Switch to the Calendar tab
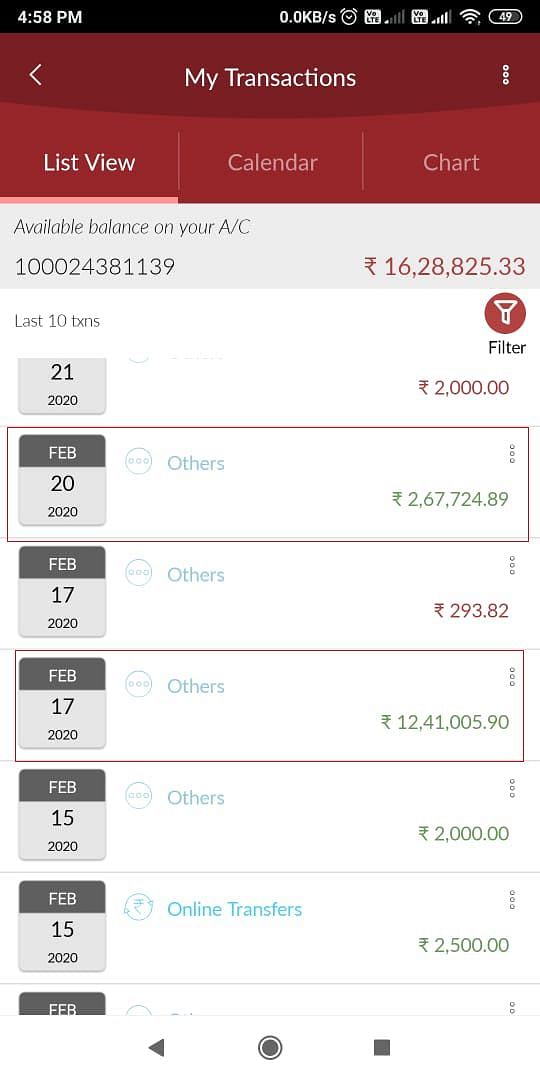 click(272, 163)
